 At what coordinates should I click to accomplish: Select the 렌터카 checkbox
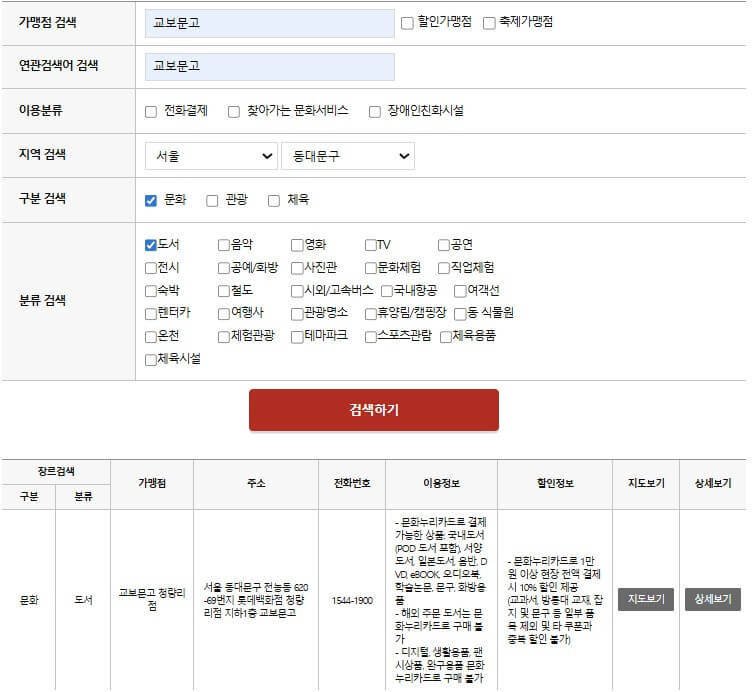click(x=151, y=314)
